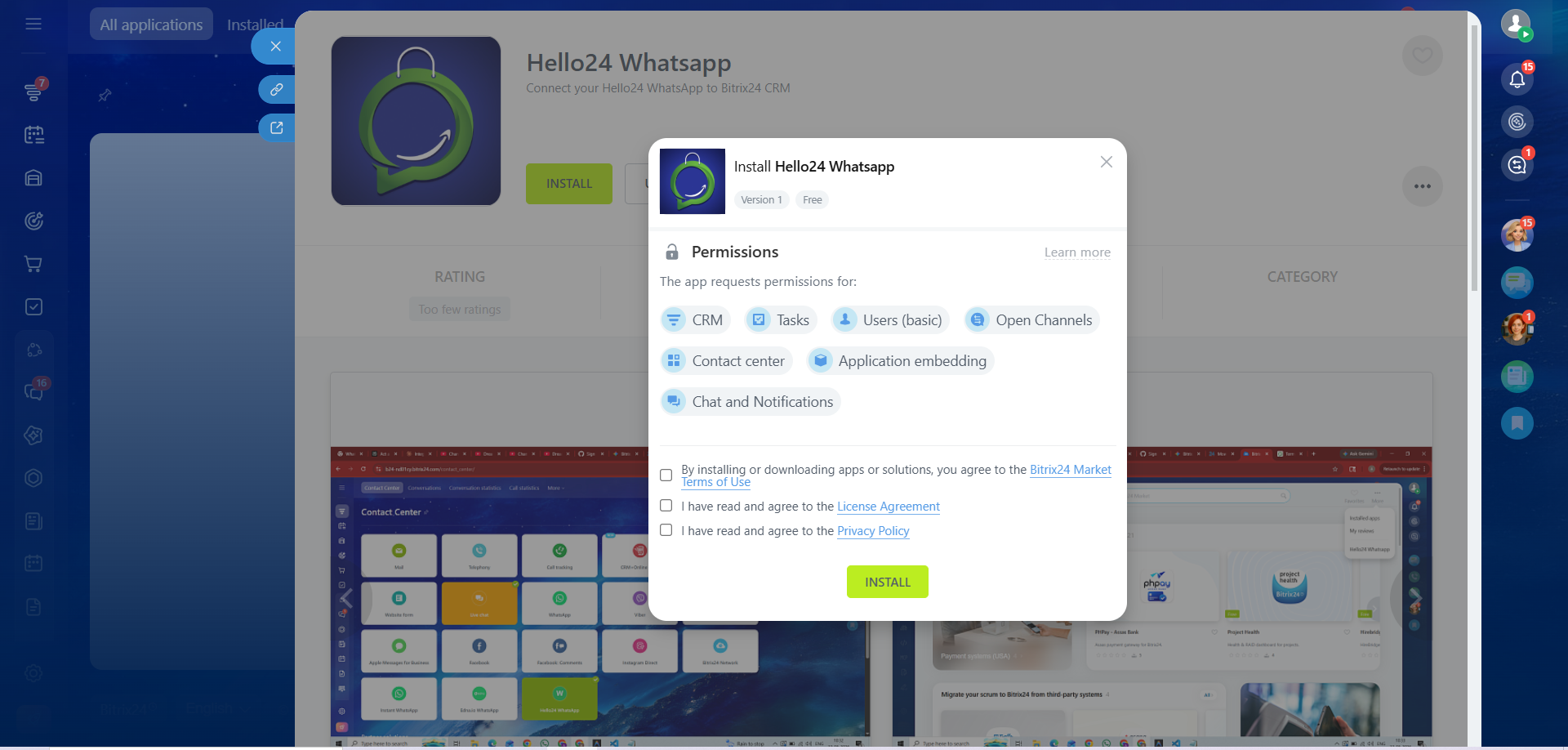Switch to the All applications tab

151,25
